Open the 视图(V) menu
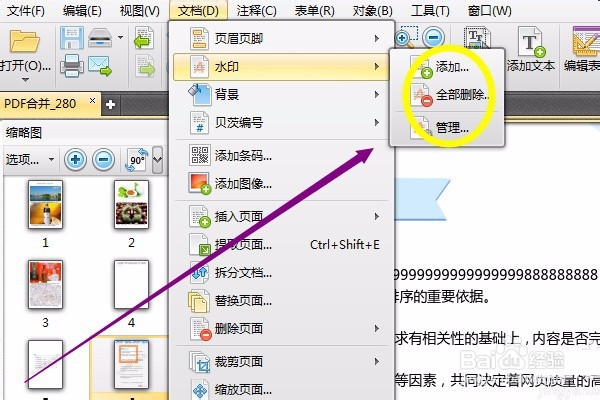This screenshot has height=400, width=600. (x=139, y=10)
